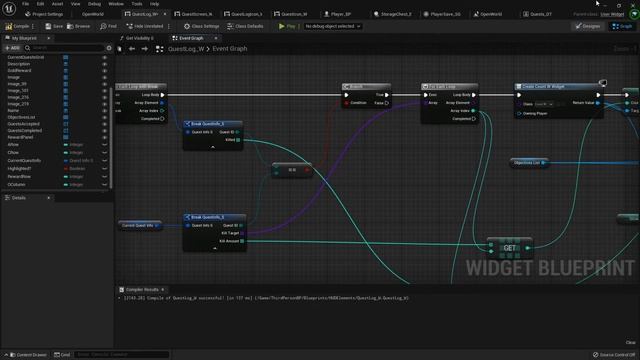Image resolution: width=640 pixels, height=360 pixels.
Task: Navigate forward in graph history
Action: click(144, 49)
